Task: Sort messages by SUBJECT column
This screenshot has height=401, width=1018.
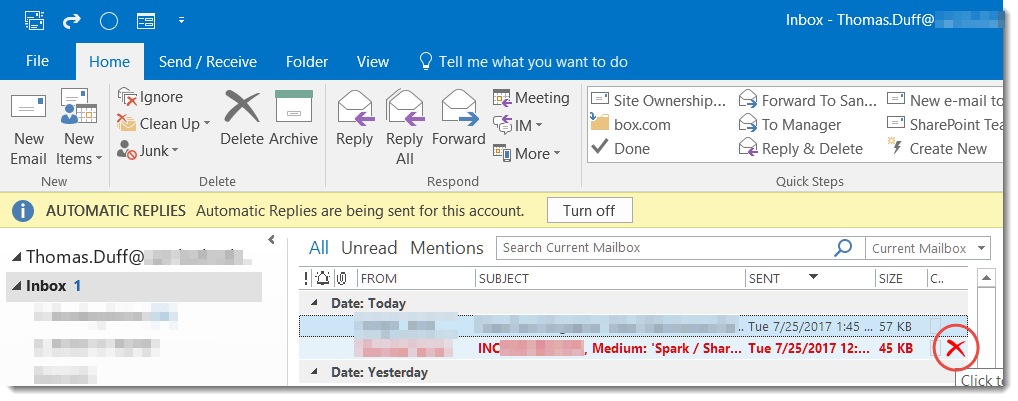Action: point(610,279)
